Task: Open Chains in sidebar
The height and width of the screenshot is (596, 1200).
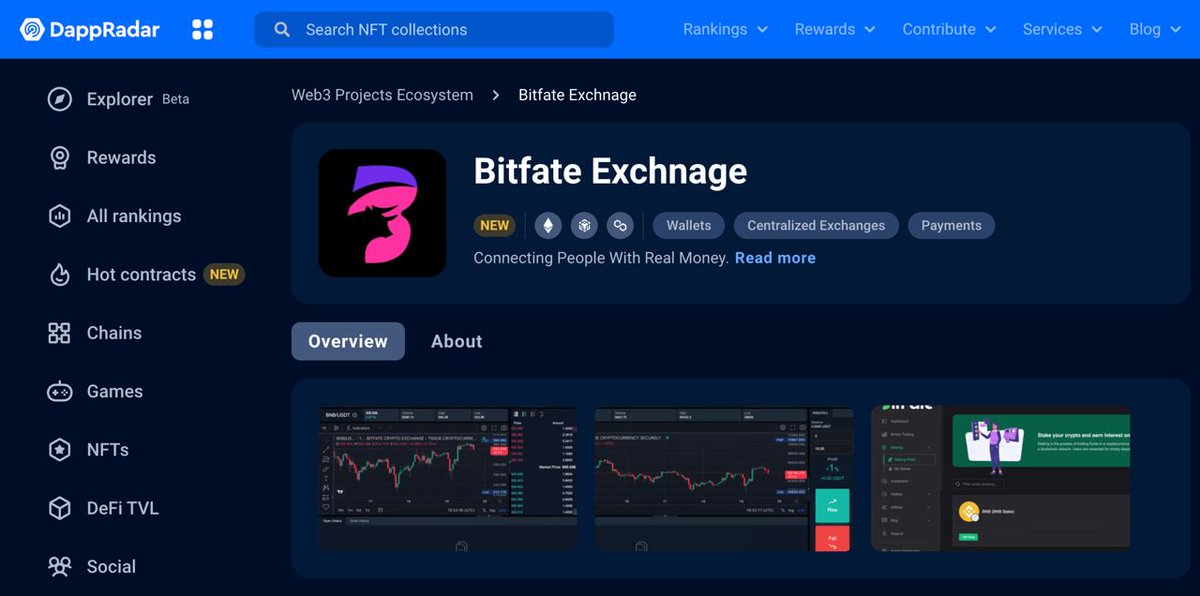Action: [x=95, y=333]
